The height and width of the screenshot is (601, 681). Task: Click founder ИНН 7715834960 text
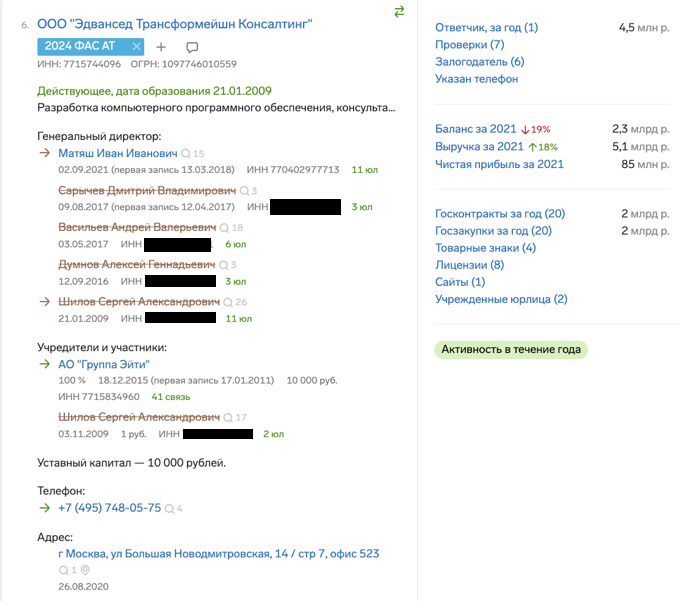(x=99, y=397)
